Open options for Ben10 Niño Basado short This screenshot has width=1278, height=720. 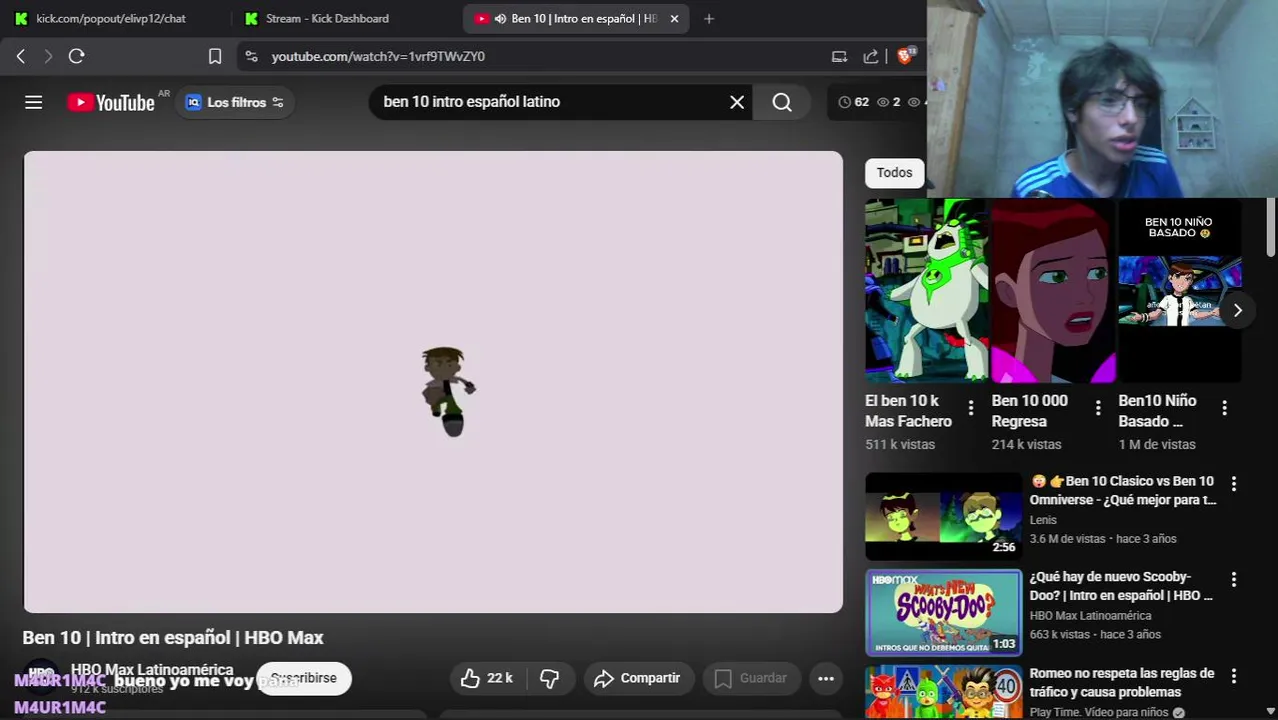(x=1224, y=408)
